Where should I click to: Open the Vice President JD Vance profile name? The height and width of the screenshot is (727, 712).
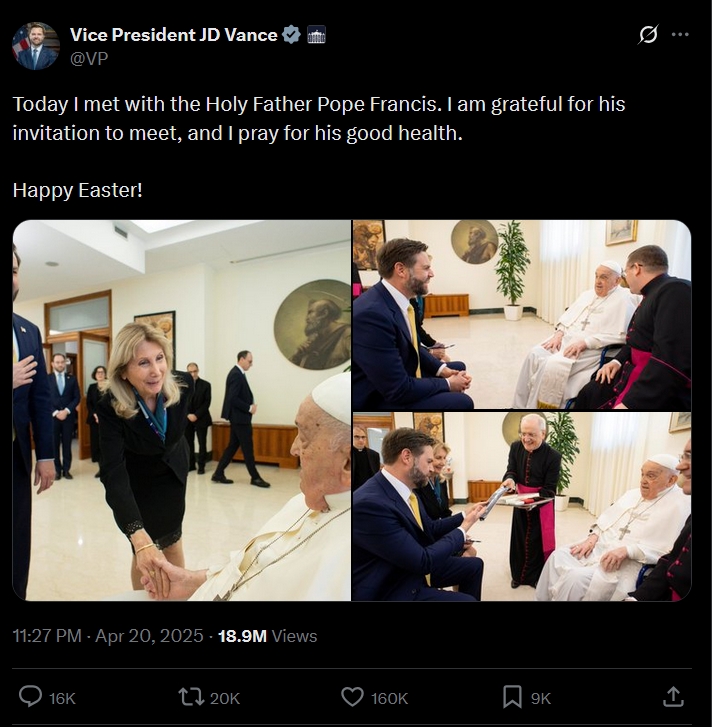point(173,35)
